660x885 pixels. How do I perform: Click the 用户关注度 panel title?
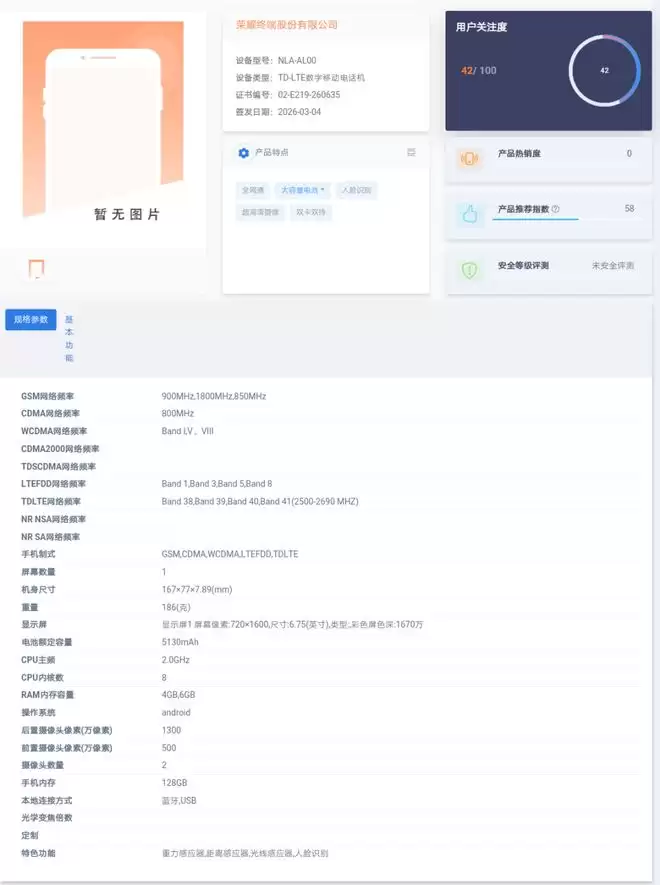[x=481, y=27]
